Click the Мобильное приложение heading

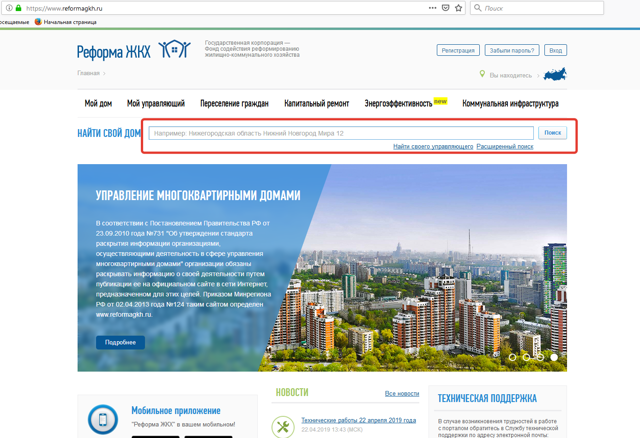(x=176, y=411)
